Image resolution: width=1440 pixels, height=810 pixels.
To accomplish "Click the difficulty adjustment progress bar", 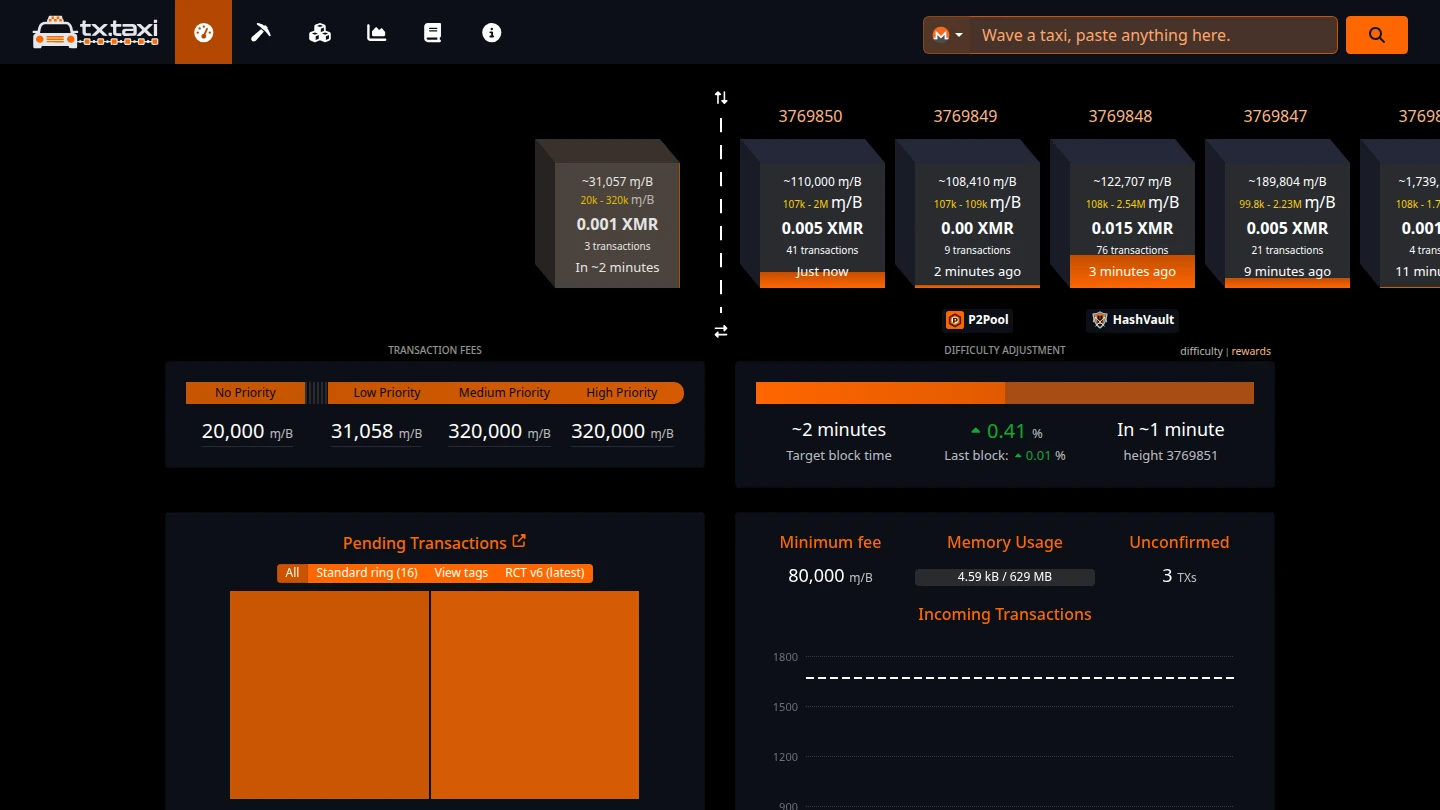I will point(1005,393).
